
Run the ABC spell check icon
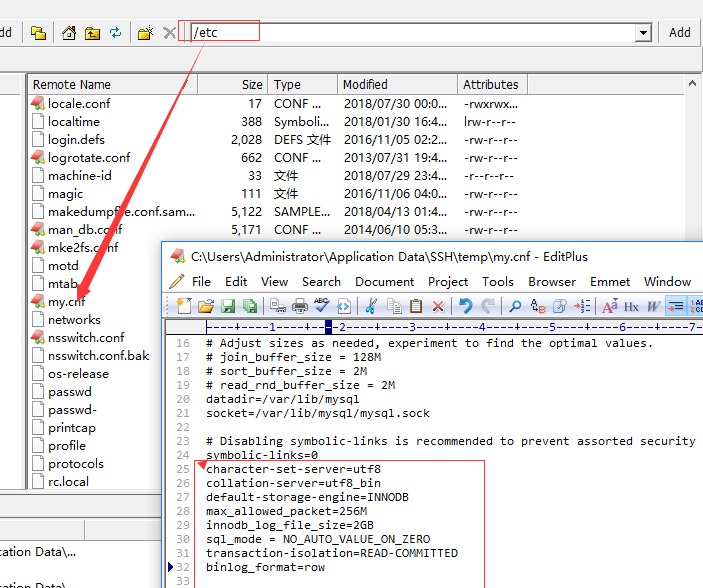click(x=321, y=305)
